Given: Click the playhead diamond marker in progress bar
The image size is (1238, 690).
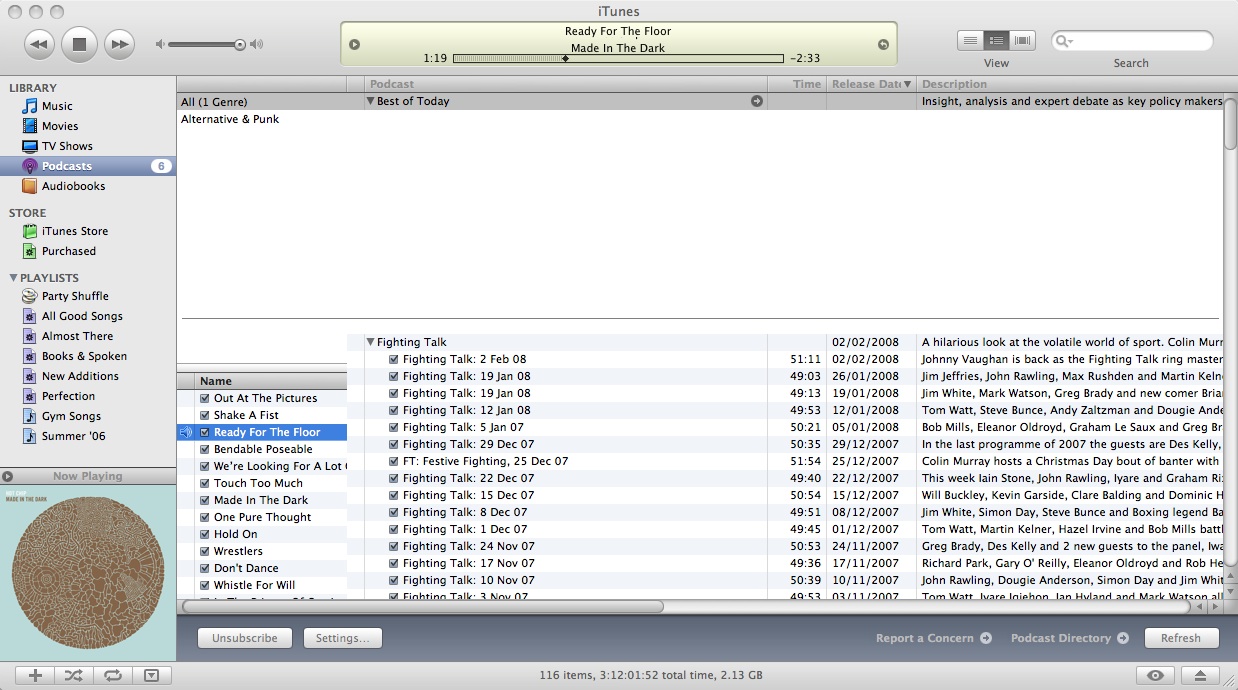Looking at the screenshot, I should point(565,59).
